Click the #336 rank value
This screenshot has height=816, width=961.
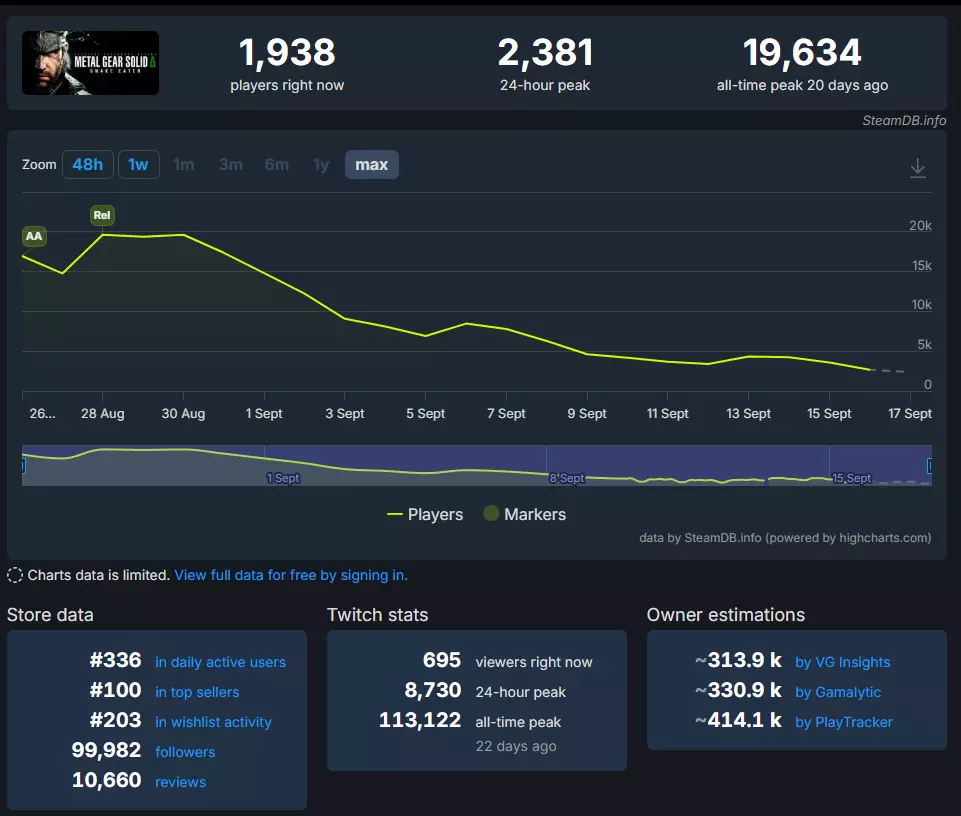click(x=115, y=660)
